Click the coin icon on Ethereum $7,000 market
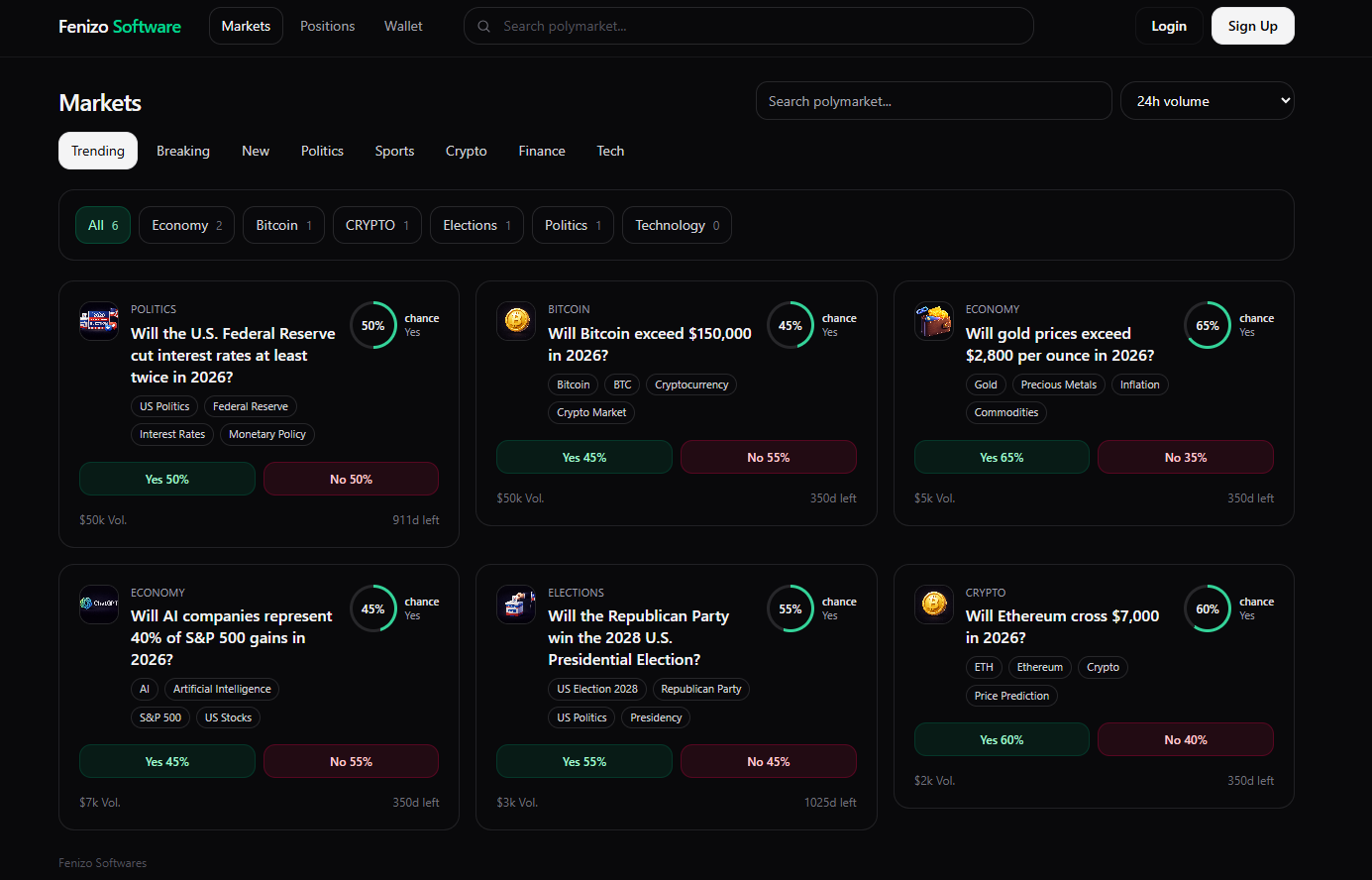 click(933, 605)
